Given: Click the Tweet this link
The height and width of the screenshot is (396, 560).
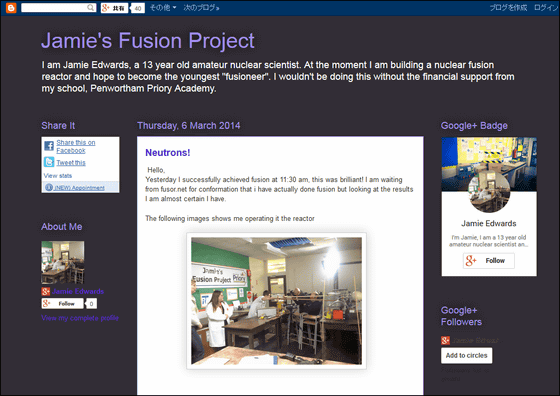Looking at the screenshot, I should point(71,162).
